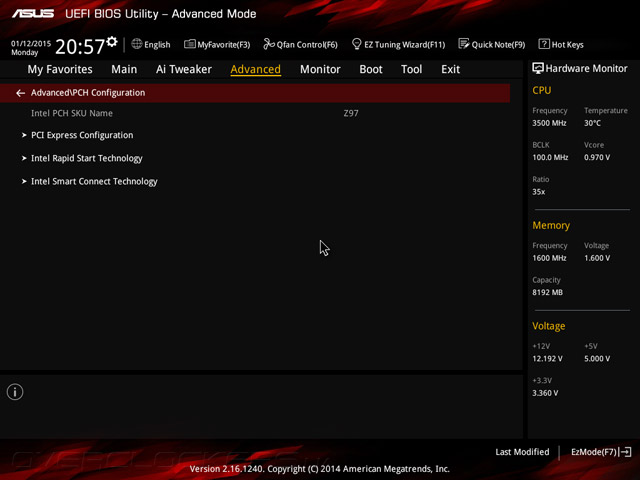Screen dimensions: 640x480
Task: Click the 3500 MHz CPU frequency value
Action: pos(549,123)
